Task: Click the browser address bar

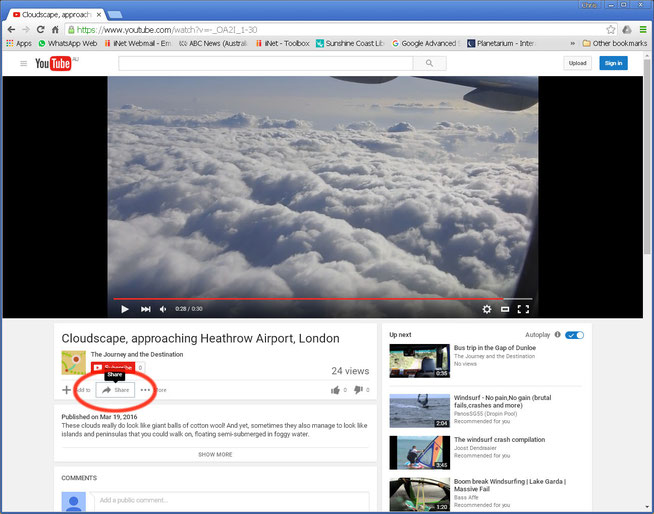Action: 340,30
